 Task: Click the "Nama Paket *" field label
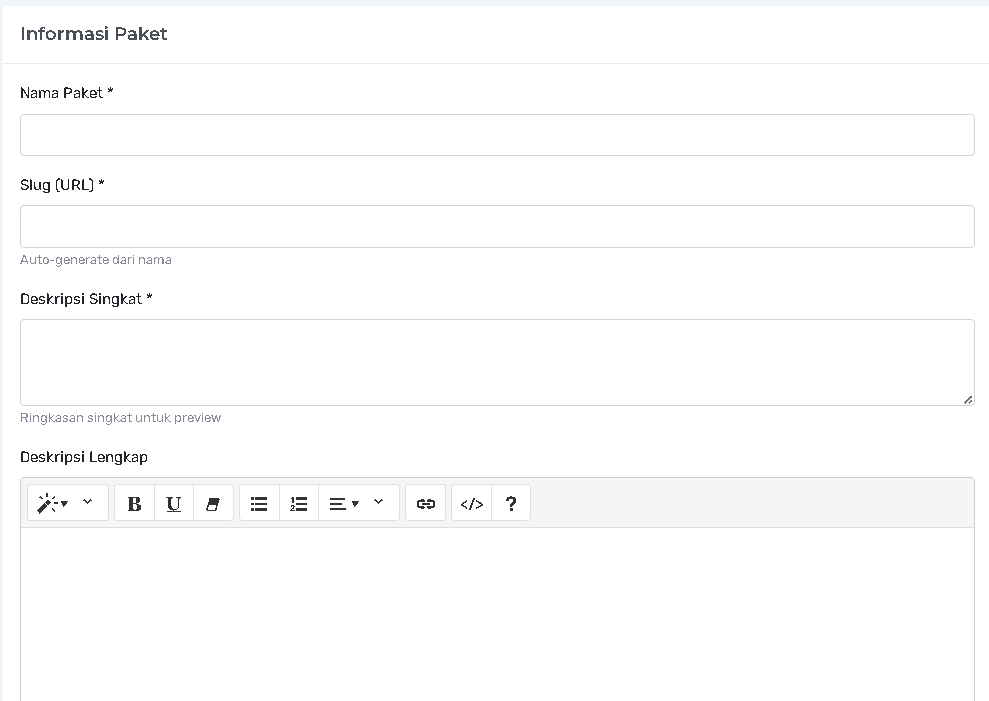click(x=67, y=93)
